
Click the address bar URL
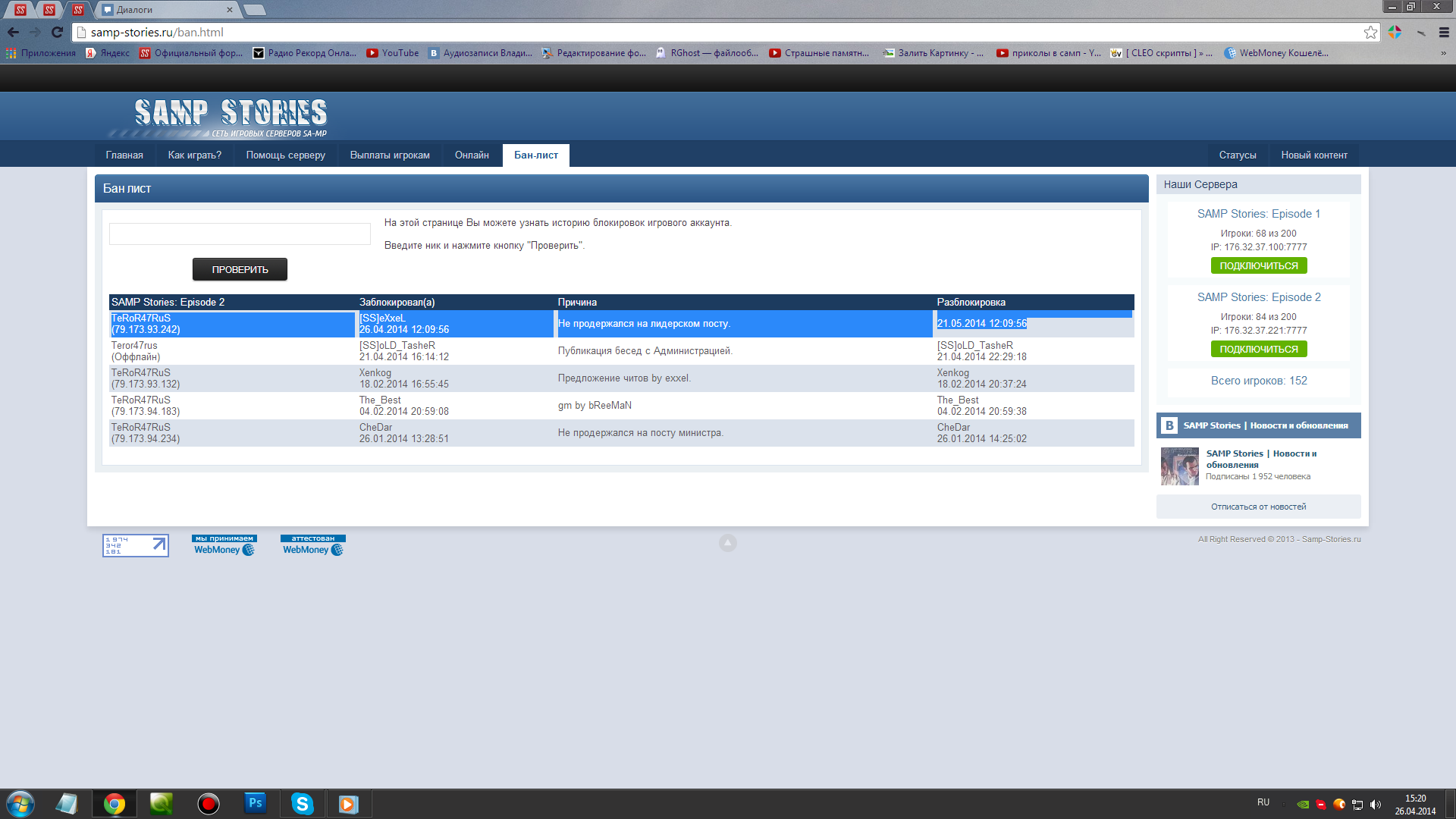[157, 32]
